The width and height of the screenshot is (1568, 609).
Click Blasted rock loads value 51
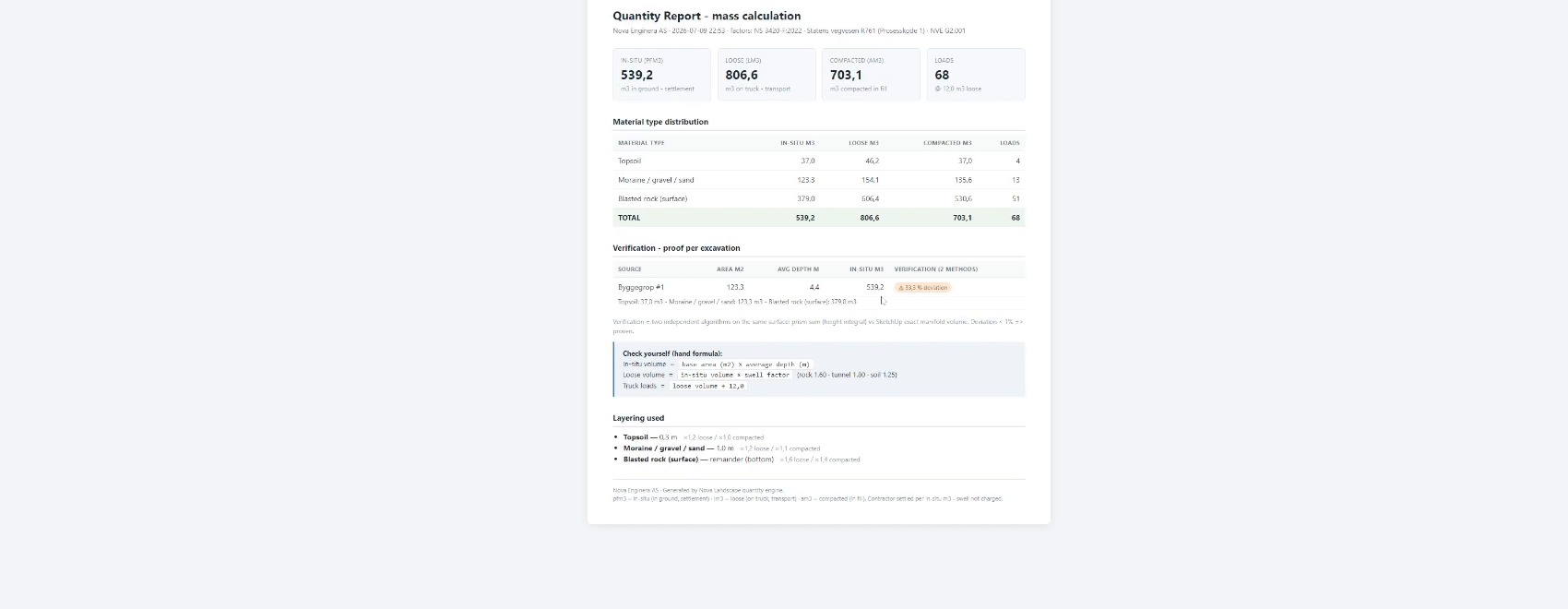[x=1016, y=198]
